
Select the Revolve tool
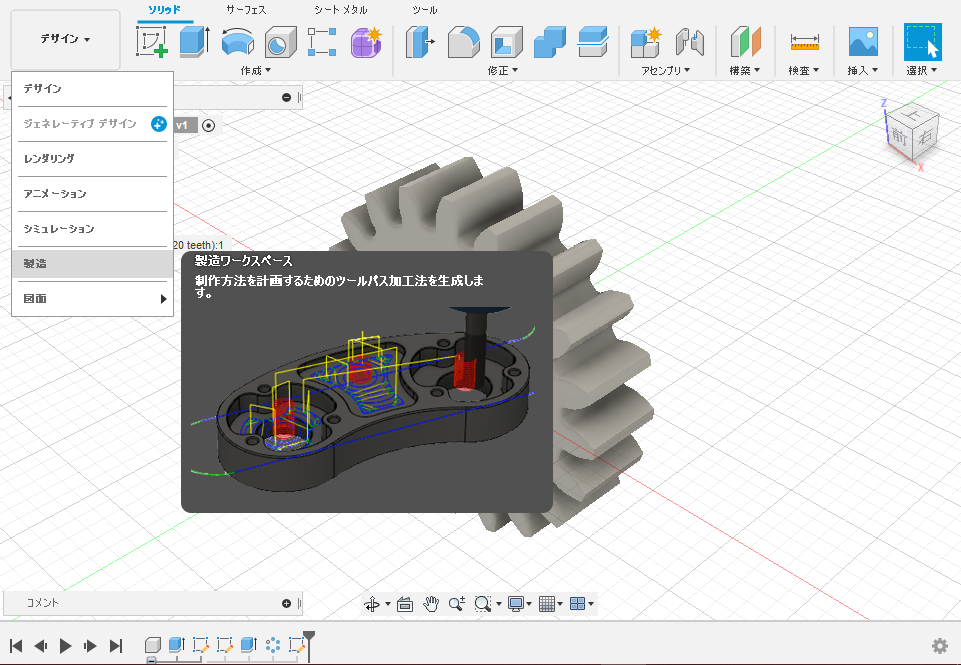tap(238, 42)
